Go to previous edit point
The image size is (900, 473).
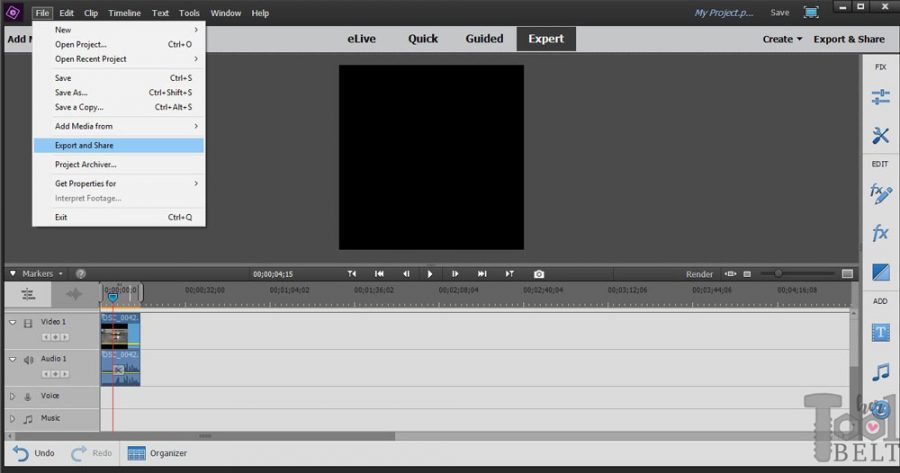(379, 274)
